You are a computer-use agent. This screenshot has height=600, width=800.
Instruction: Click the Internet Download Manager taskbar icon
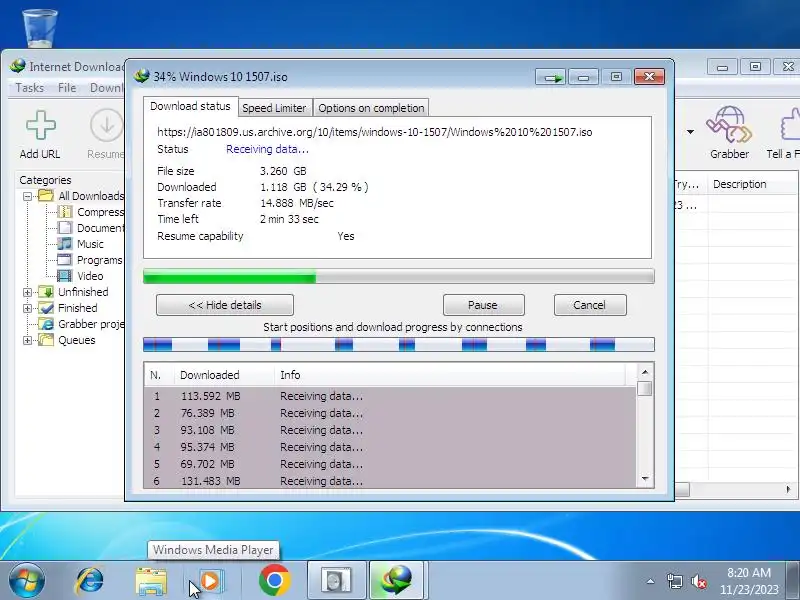397,581
